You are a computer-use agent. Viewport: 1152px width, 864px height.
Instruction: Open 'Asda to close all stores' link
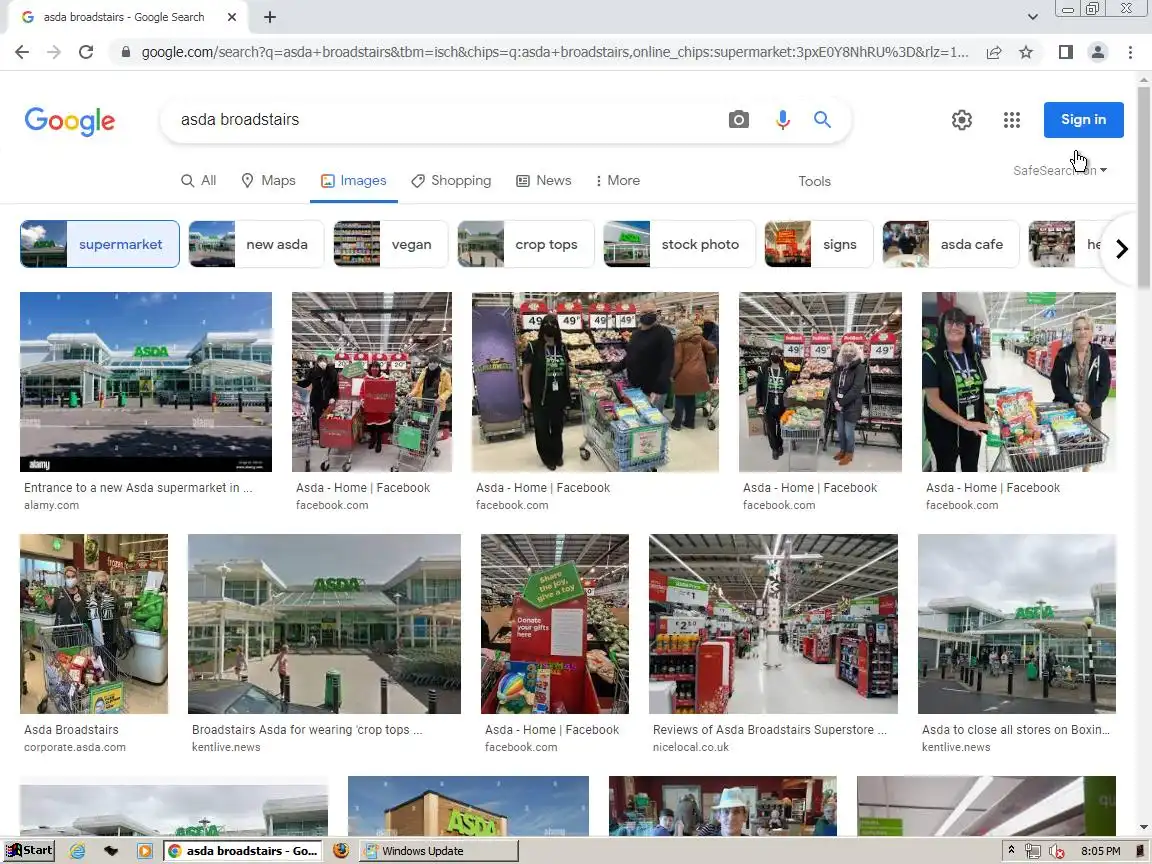1016,730
